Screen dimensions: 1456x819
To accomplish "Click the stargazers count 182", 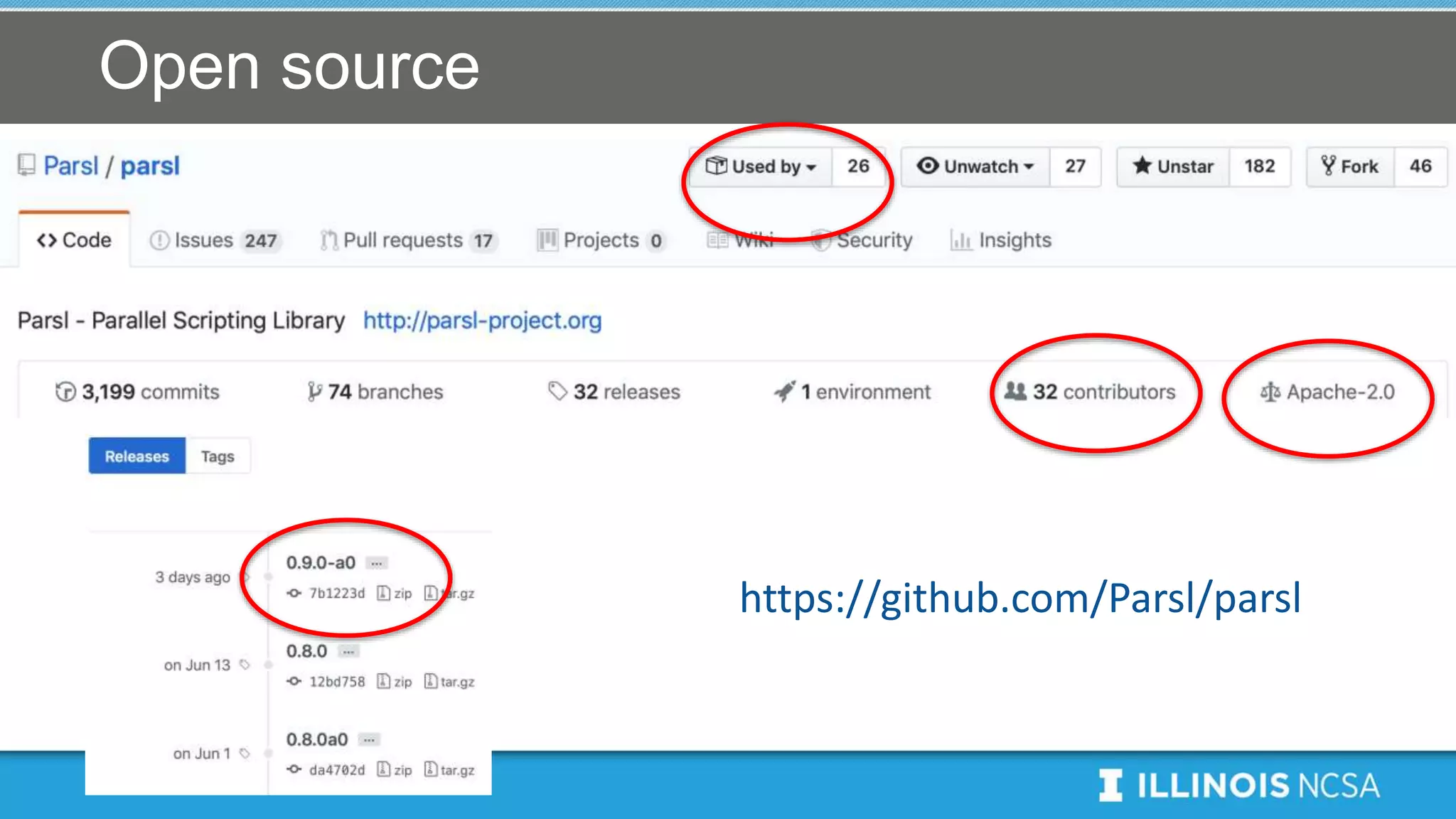I will 1259,166.
